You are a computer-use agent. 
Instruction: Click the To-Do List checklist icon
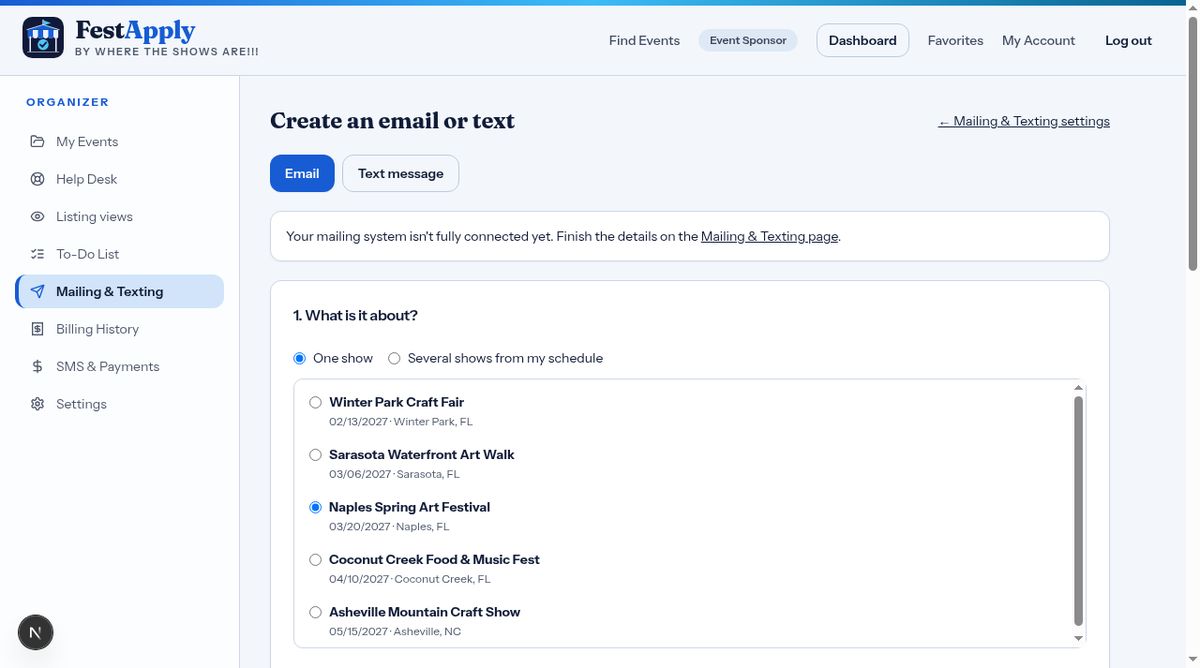pyautogui.click(x=37, y=254)
